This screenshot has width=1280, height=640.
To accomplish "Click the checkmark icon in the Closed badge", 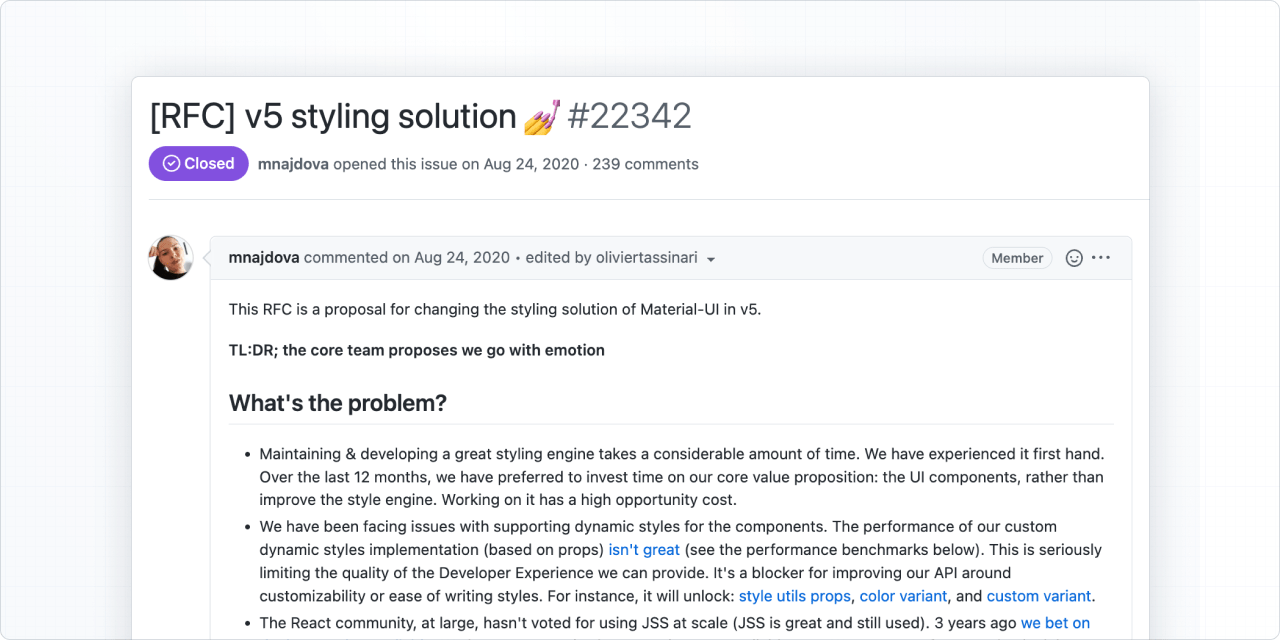I will (170, 163).
